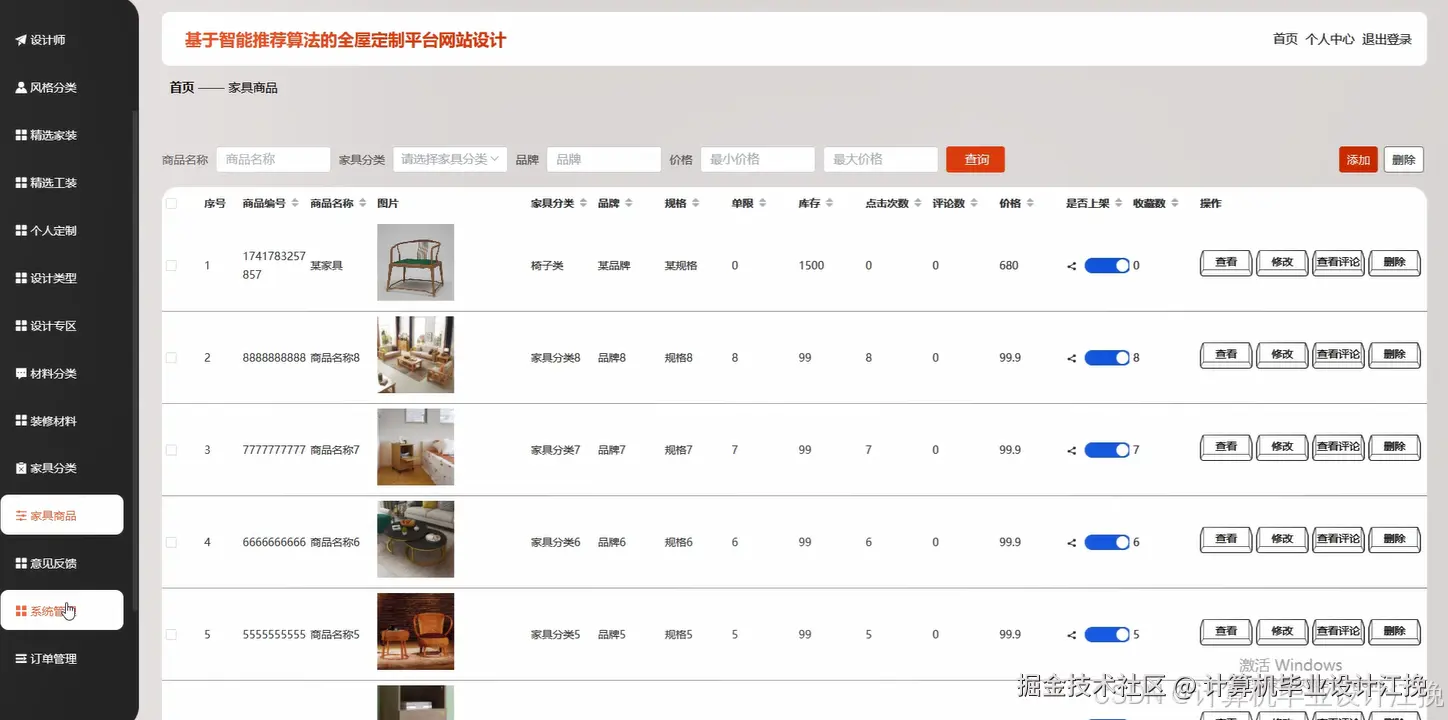This screenshot has width=1448, height=720.
Task: Click the 商品名称 input field
Action: click(x=272, y=159)
